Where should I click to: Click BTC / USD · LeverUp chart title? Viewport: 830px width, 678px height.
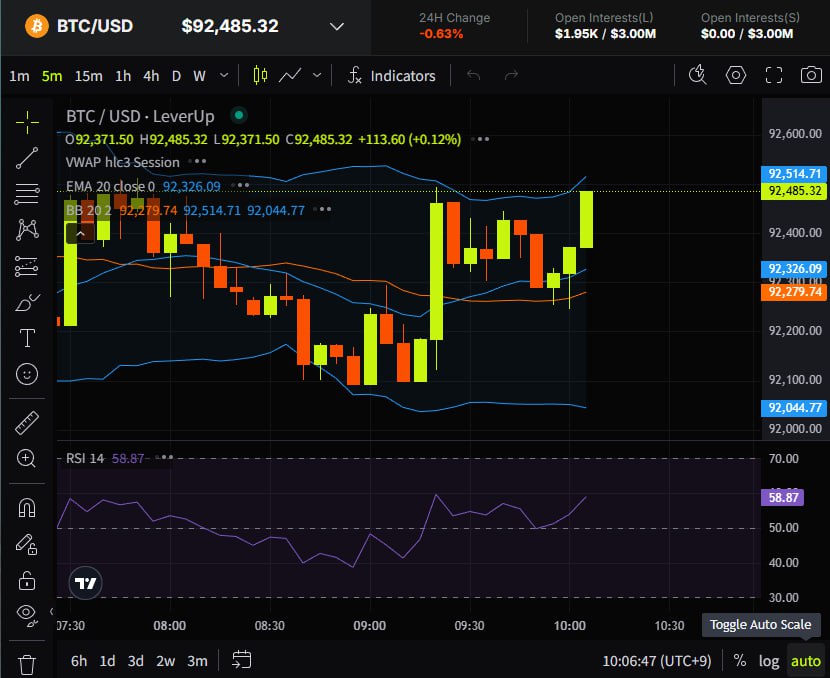coord(140,116)
